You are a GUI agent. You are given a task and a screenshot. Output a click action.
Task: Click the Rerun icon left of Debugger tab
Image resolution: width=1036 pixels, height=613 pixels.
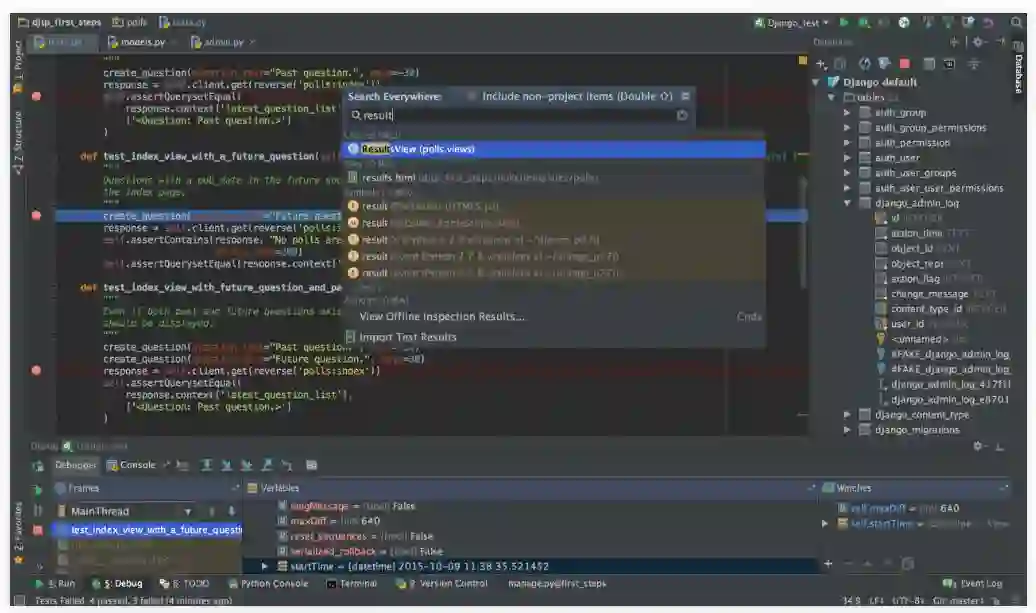click(38, 466)
